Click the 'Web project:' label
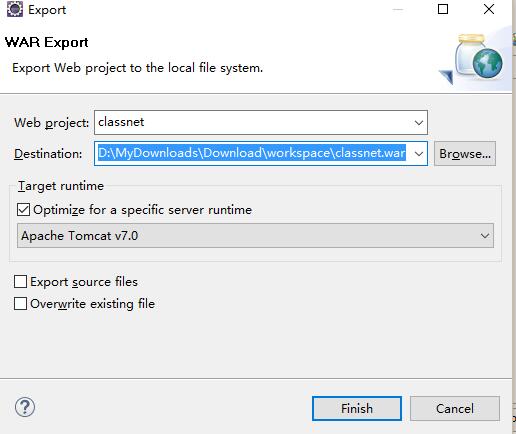516x434 pixels. tap(51, 123)
